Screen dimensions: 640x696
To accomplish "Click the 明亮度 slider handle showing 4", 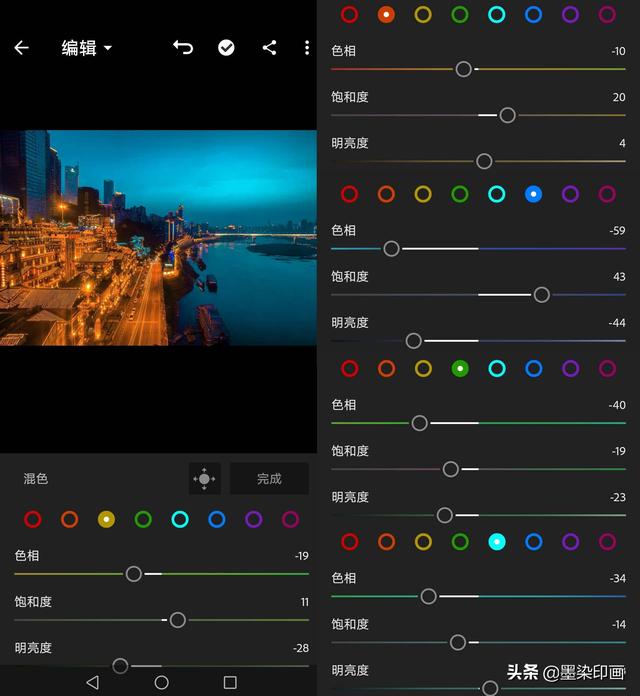I will tap(484, 161).
